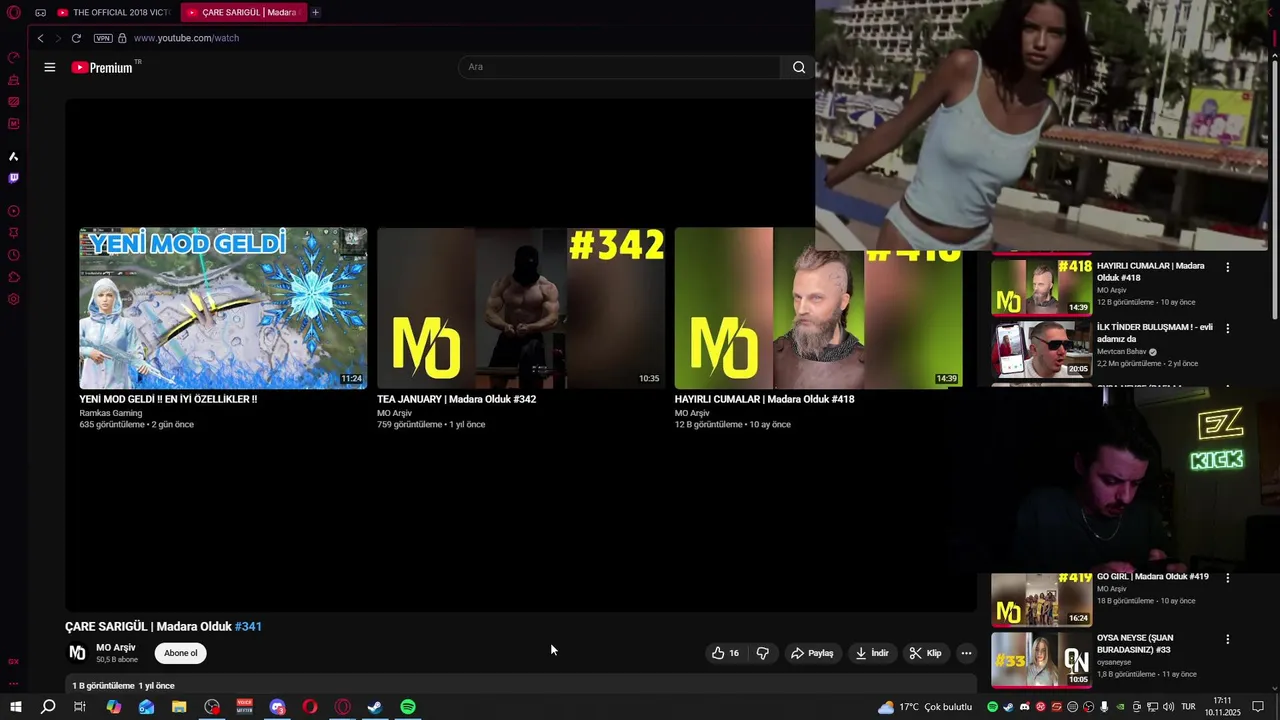The height and width of the screenshot is (720, 1280).
Task: Open OYSA NEYSE #33 sidebar thumbnail
Action: click(1041, 660)
